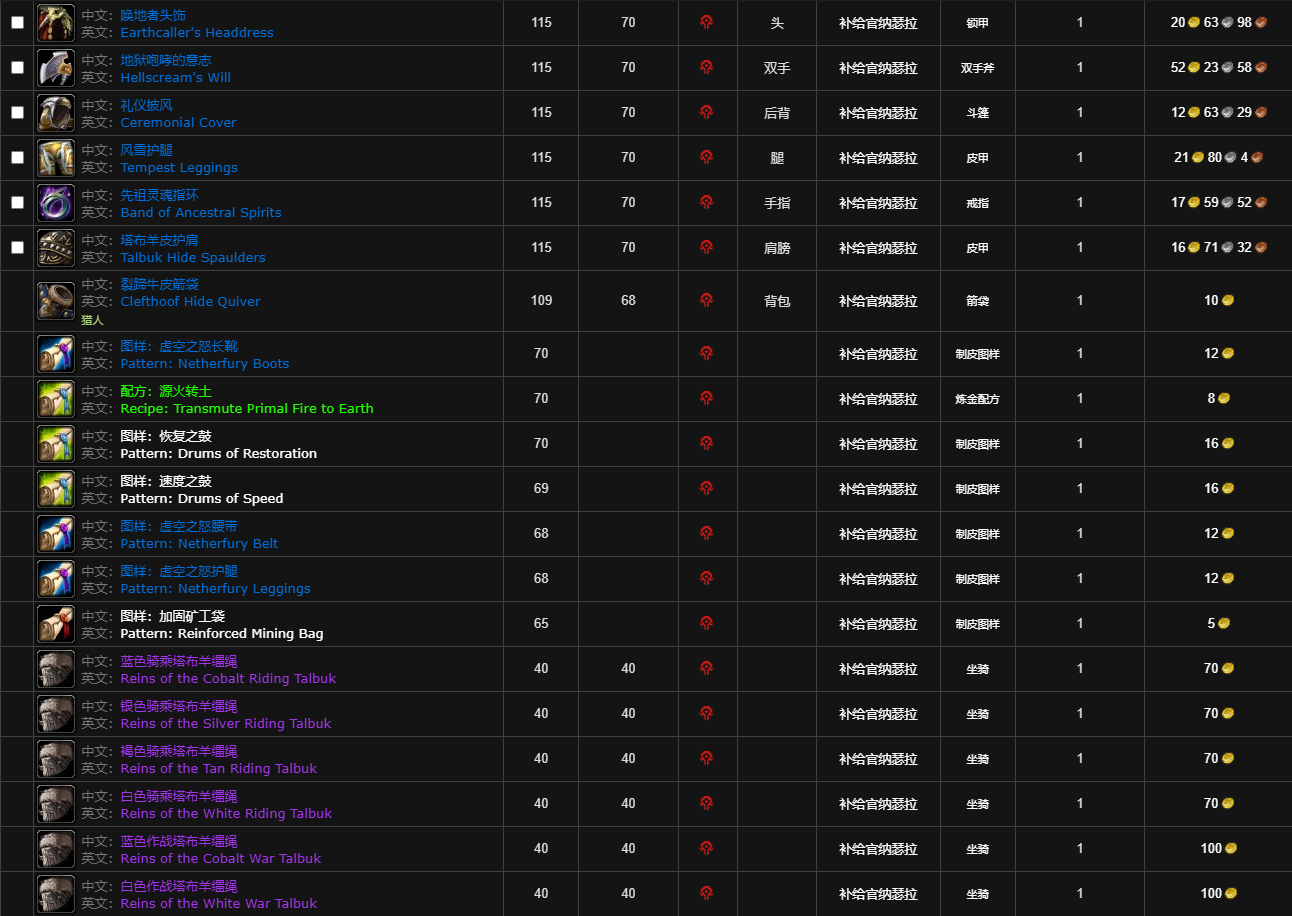Click the Transmute Primal Fire to Earth recipe icon
This screenshot has height=916, width=1292.
pyautogui.click(x=56, y=399)
